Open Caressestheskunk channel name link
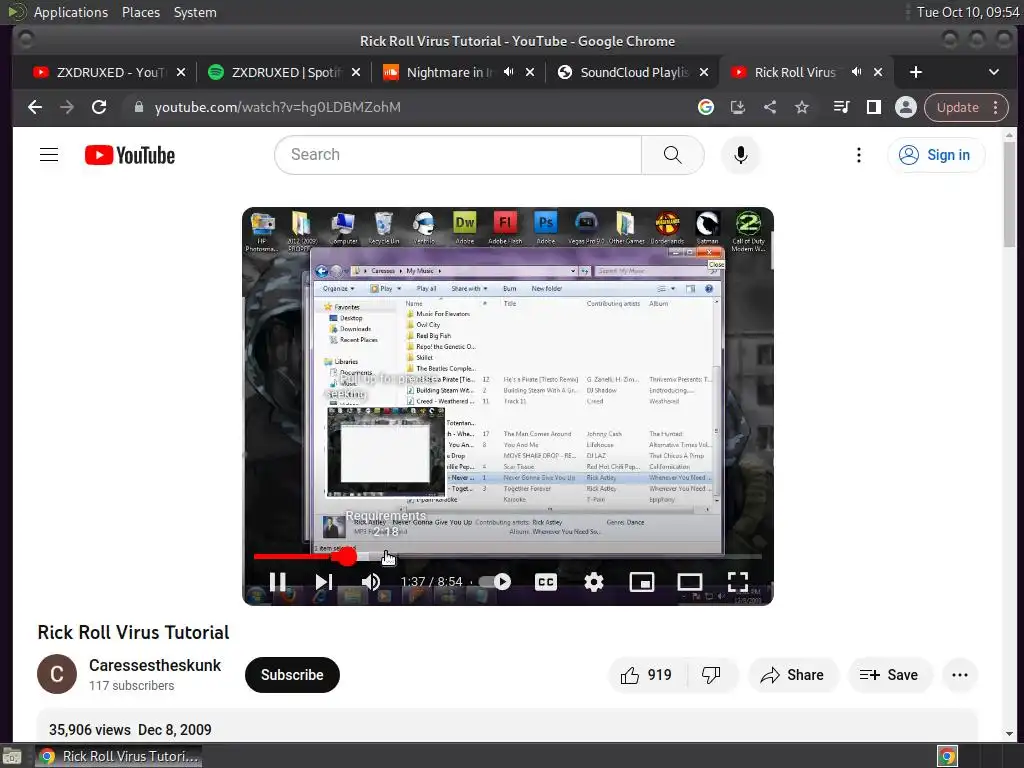1024x768 pixels. (155, 665)
